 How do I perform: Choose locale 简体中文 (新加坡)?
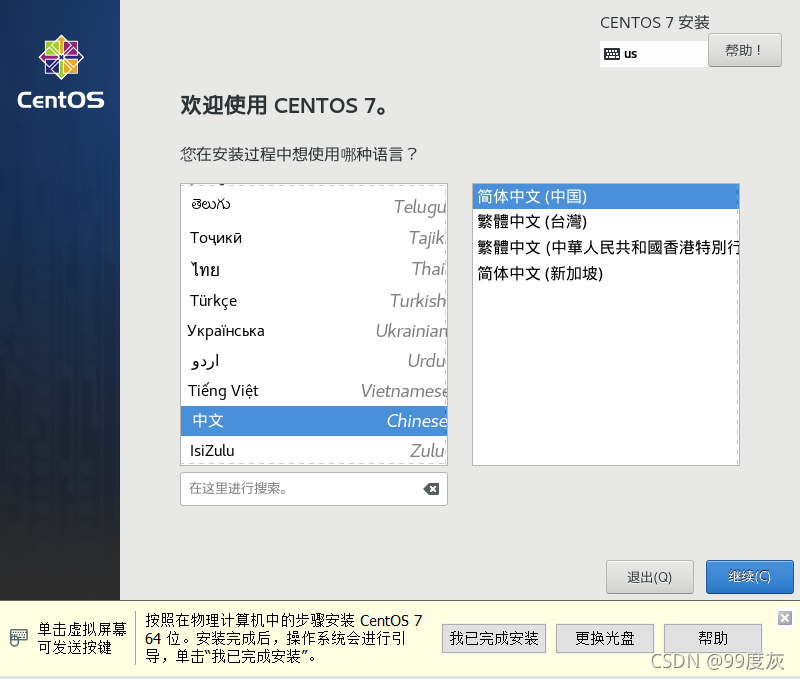tap(606, 273)
